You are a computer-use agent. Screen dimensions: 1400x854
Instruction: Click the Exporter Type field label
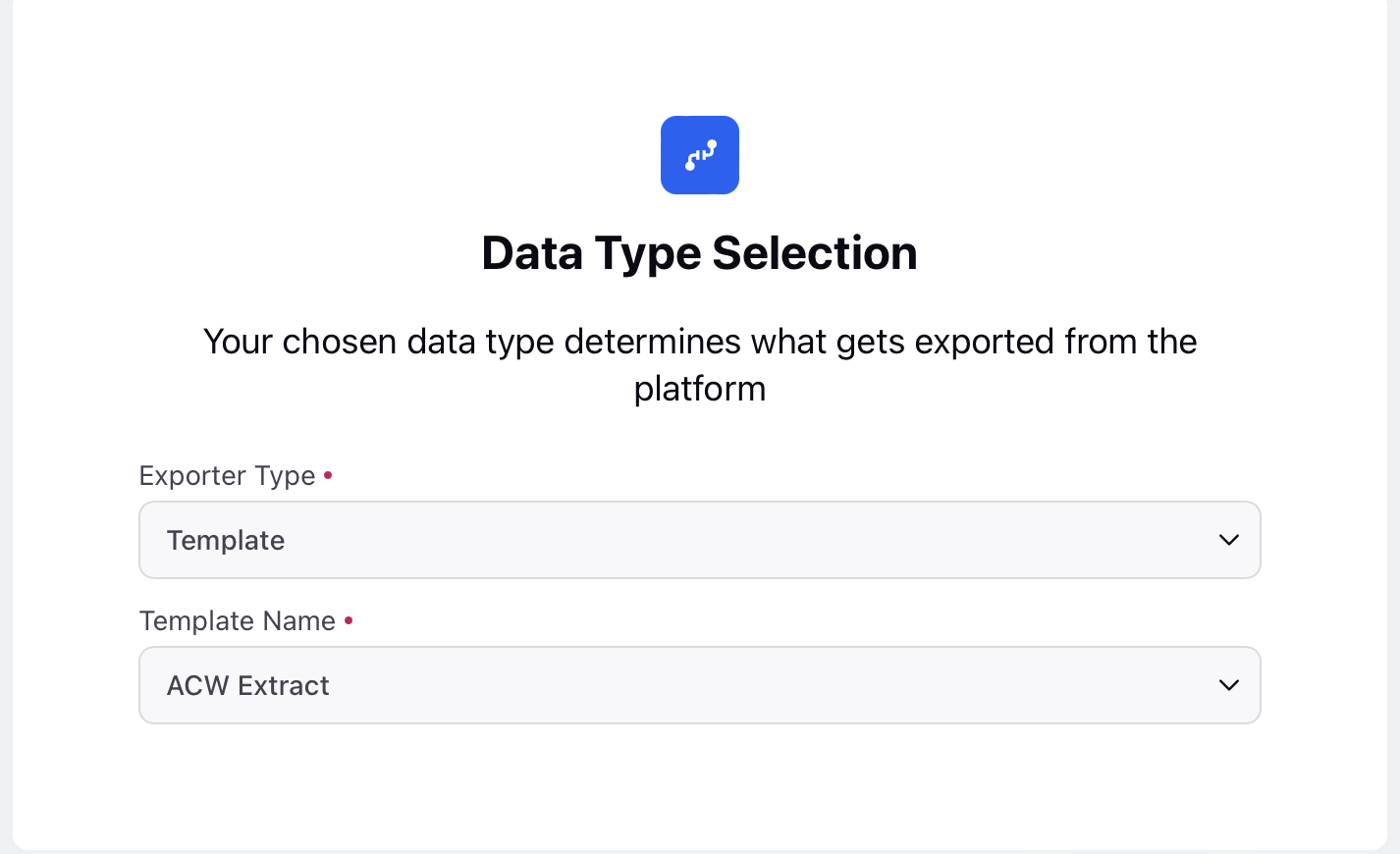click(228, 476)
